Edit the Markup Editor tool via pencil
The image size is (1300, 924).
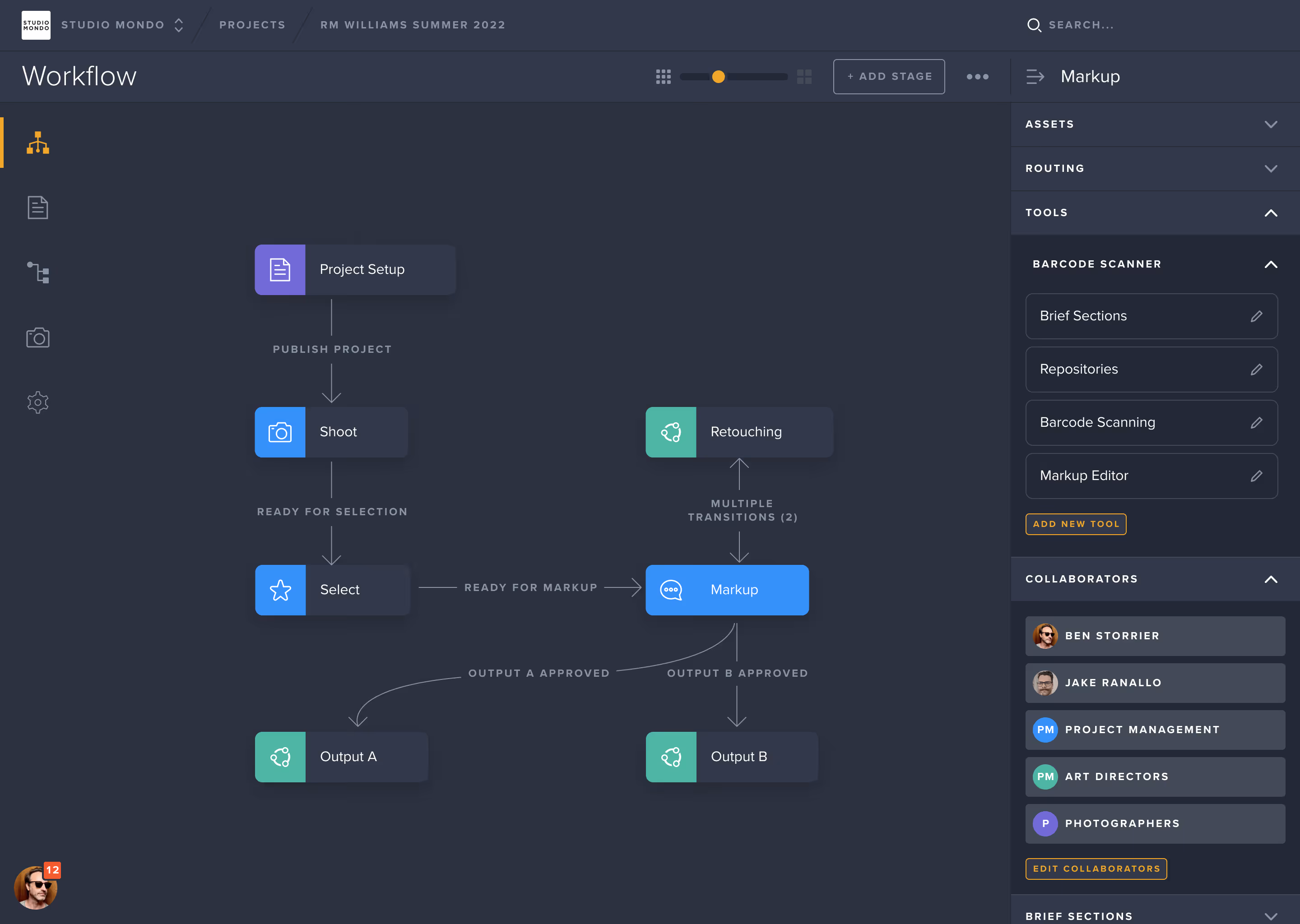1256,476
